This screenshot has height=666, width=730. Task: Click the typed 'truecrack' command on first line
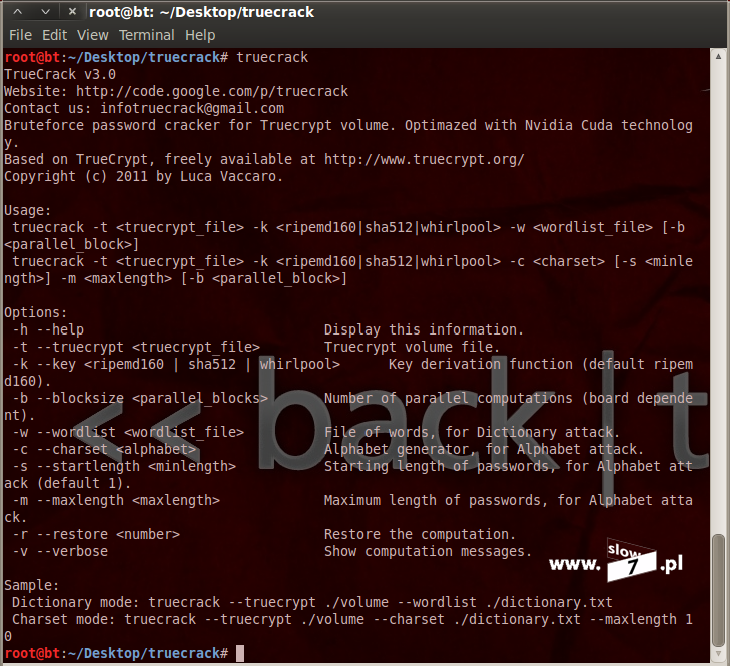(272, 57)
